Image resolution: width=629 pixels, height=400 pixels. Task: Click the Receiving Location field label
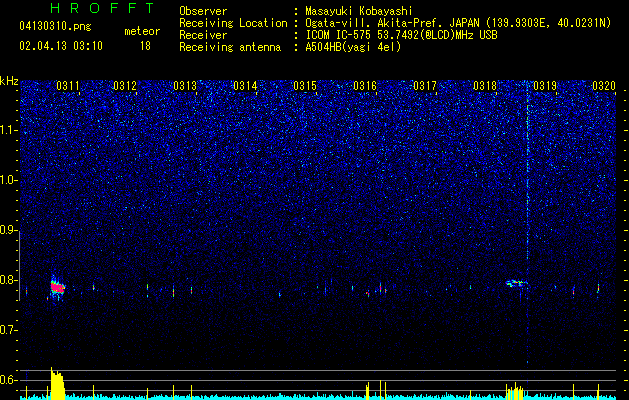[233, 23]
